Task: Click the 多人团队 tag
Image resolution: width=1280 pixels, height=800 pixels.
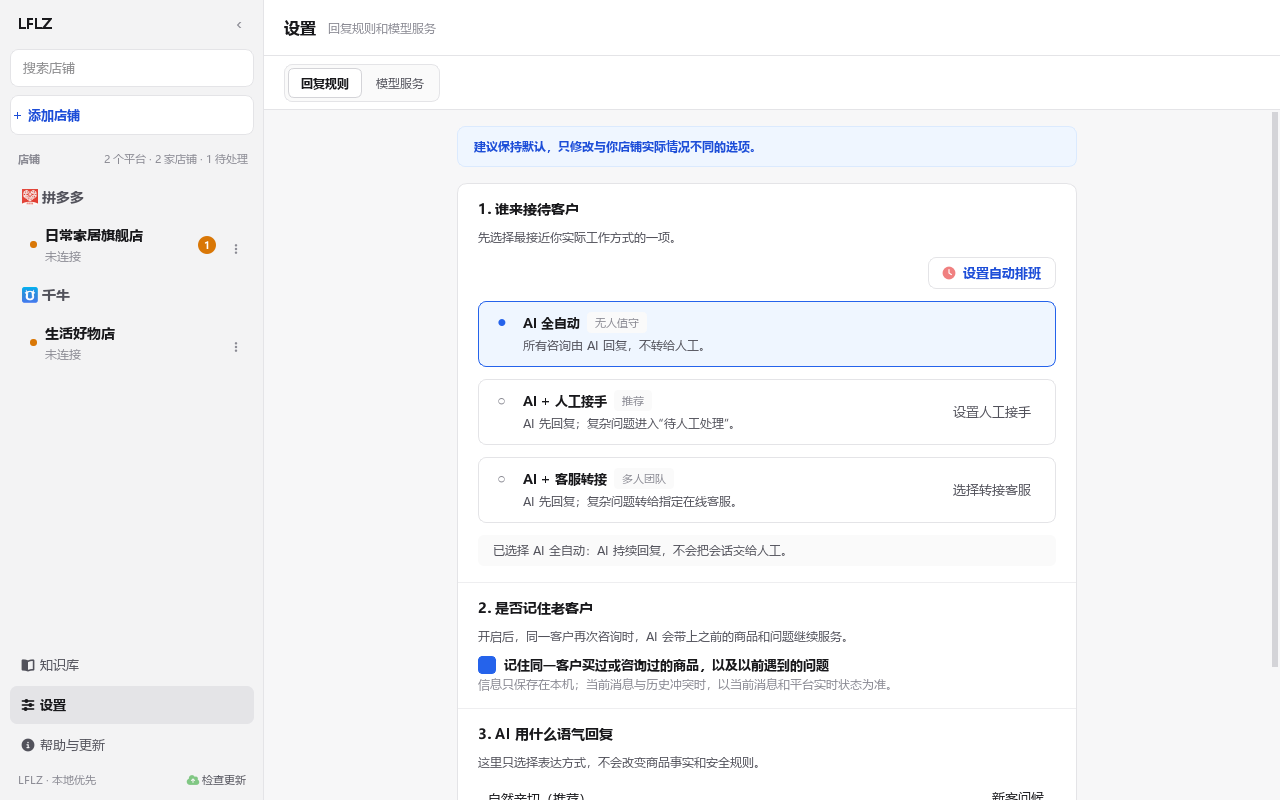Action: [644, 479]
